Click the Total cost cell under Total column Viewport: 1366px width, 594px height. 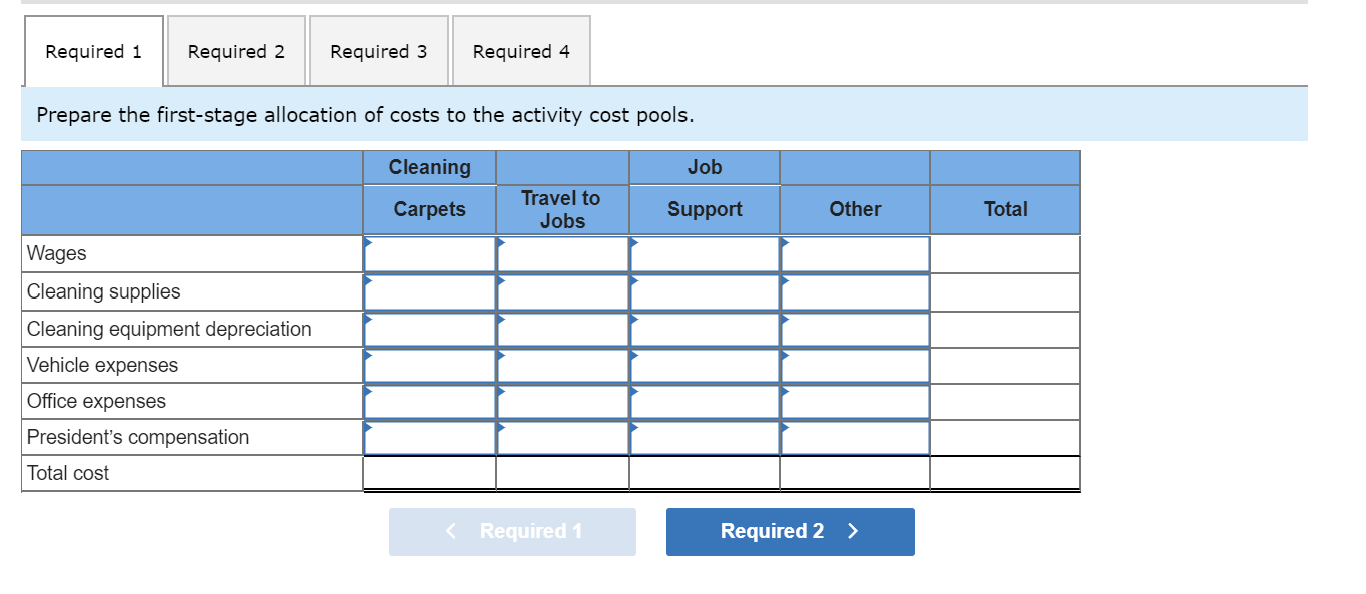coord(1005,473)
